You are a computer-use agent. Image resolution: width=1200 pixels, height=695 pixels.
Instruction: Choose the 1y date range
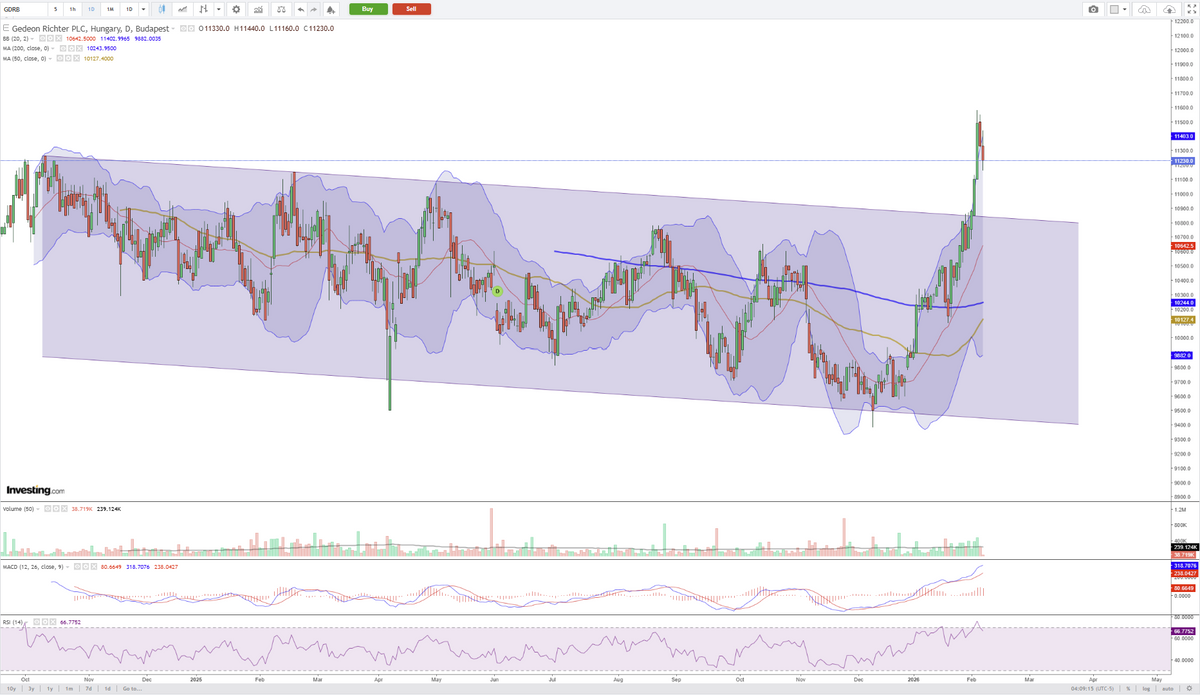pos(48,688)
